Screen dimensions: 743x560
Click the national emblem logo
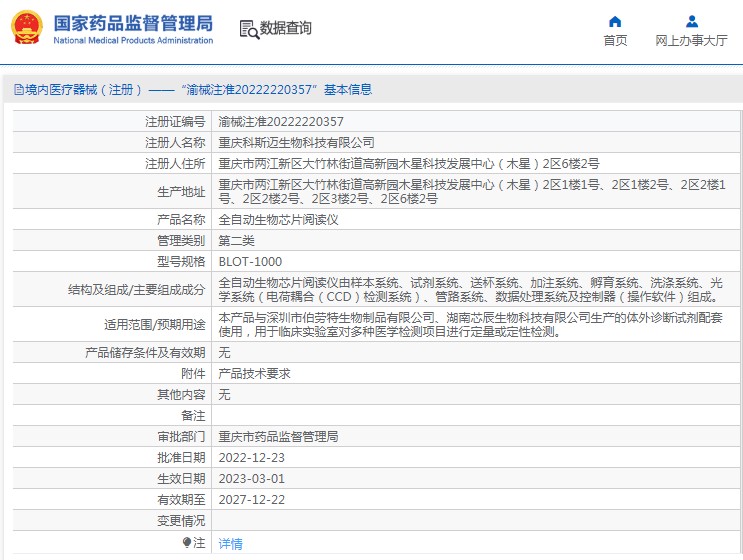[x=27, y=27]
